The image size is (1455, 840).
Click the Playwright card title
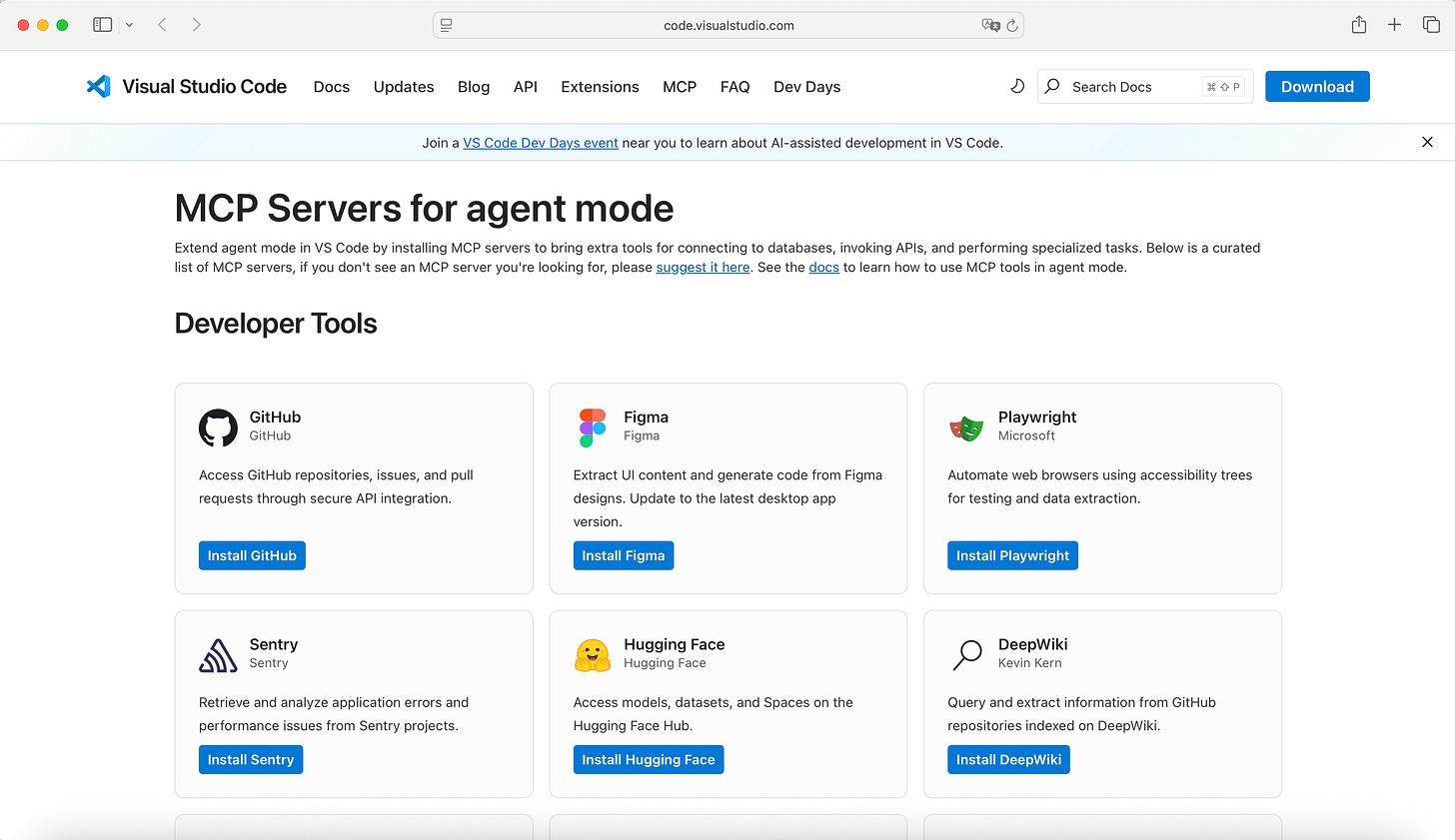1037,418
